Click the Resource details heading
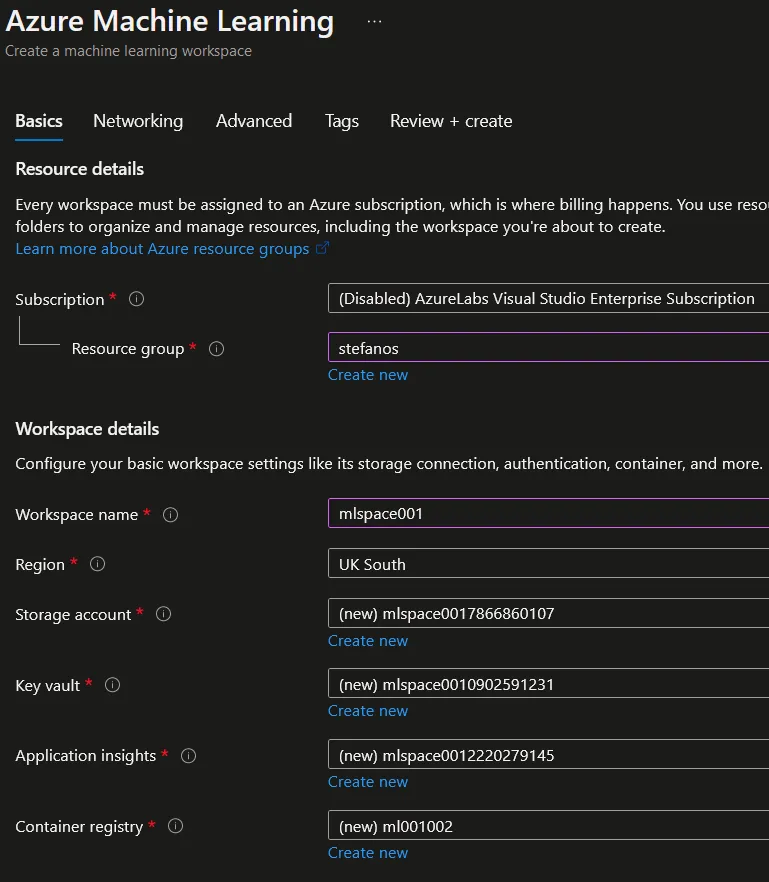 [x=79, y=169]
